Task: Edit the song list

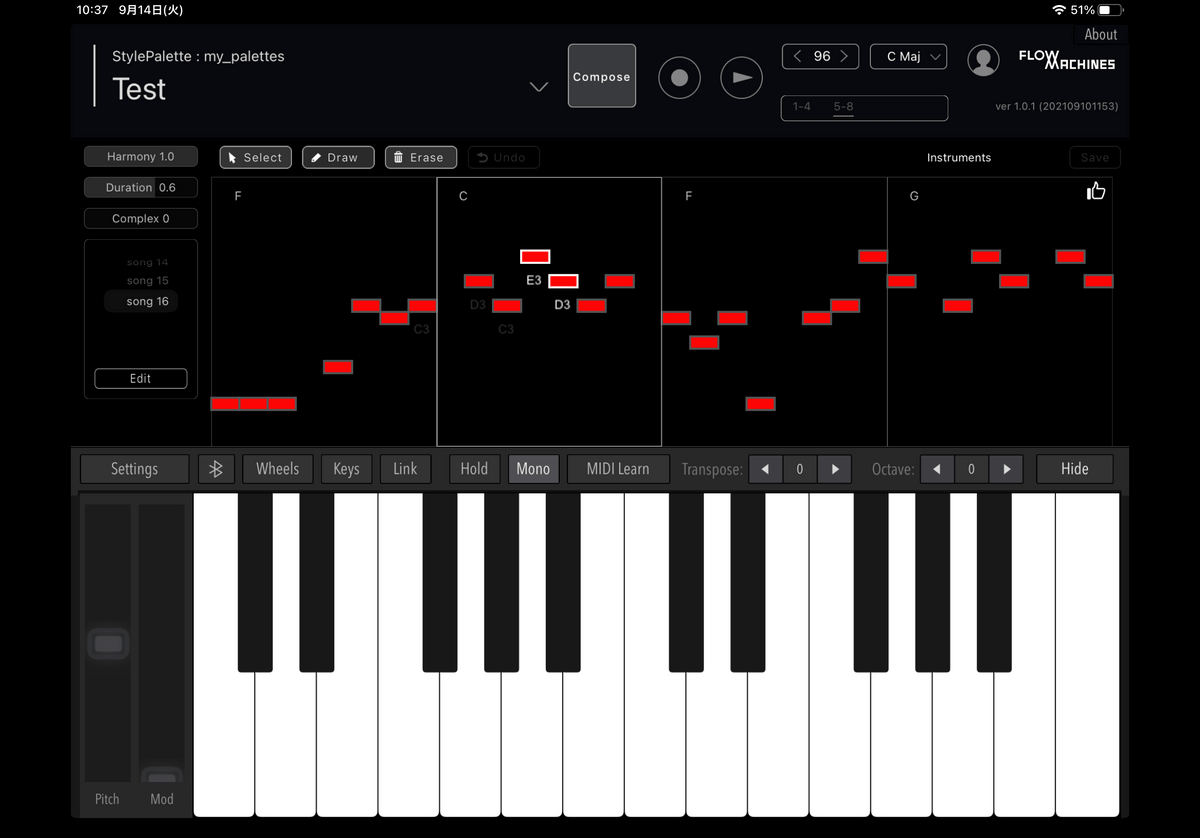Action: click(x=140, y=378)
